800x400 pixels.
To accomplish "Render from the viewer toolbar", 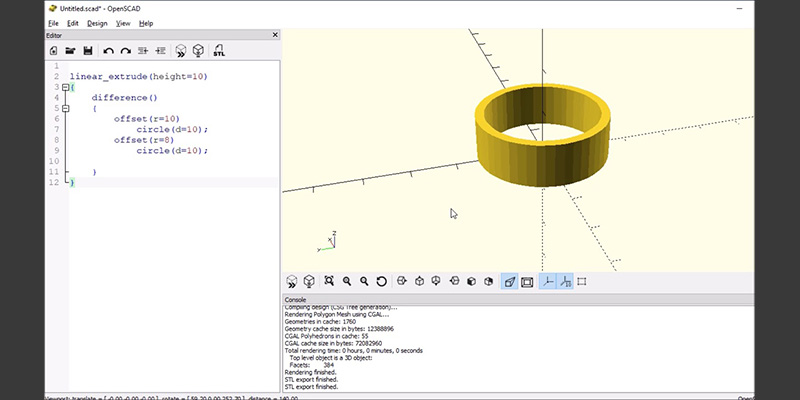I will tap(309, 281).
